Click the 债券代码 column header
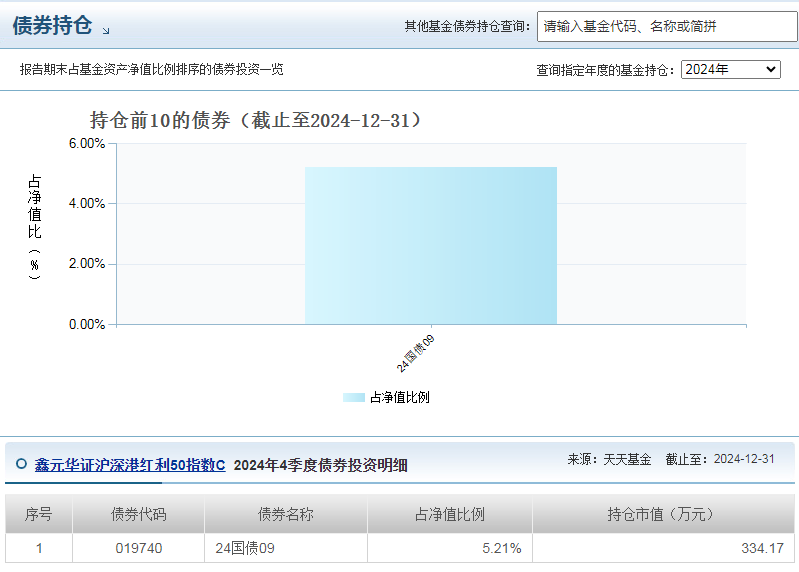The height and width of the screenshot is (572, 799). [x=139, y=514]
